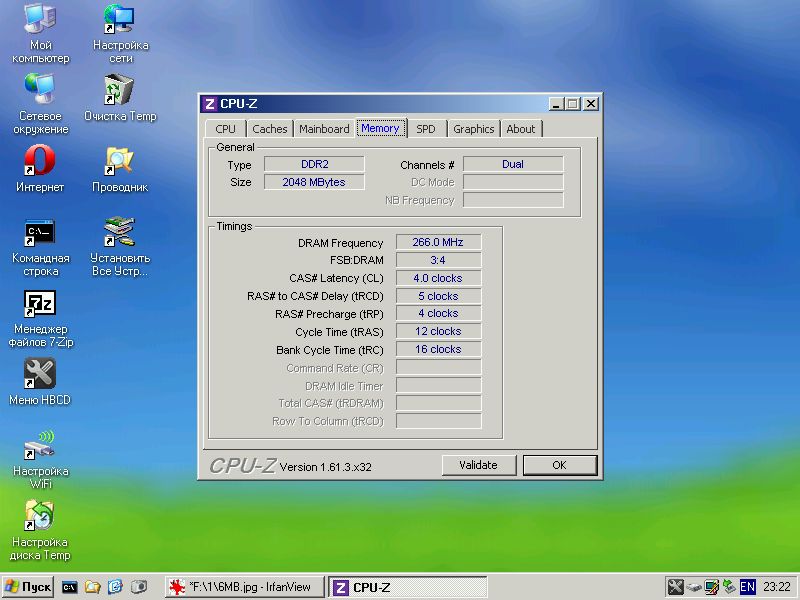
Task: Switch keyboard language via EN indicator
Action: coord(747,587)
